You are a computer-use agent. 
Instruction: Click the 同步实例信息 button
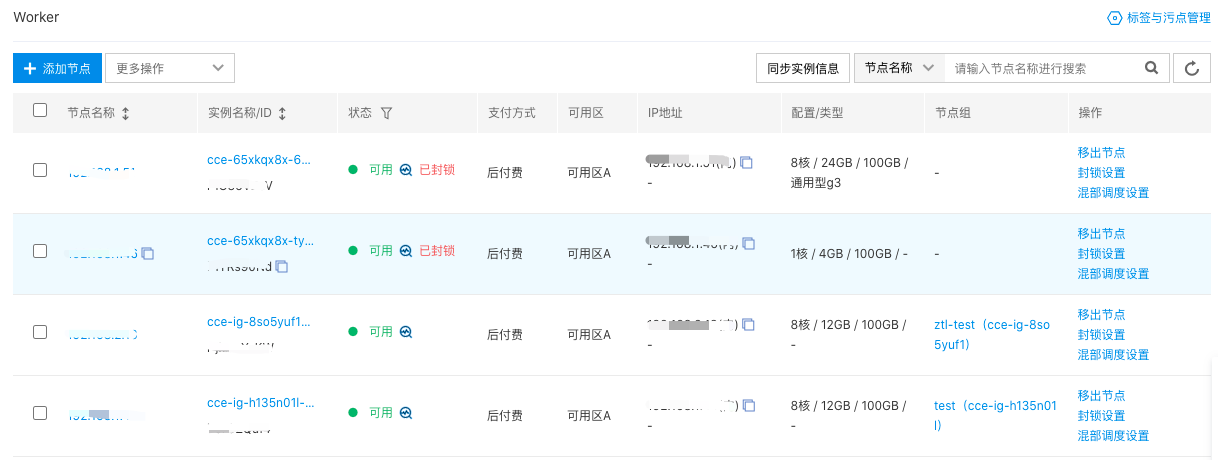pyautogui.click(x=803, y=68)
